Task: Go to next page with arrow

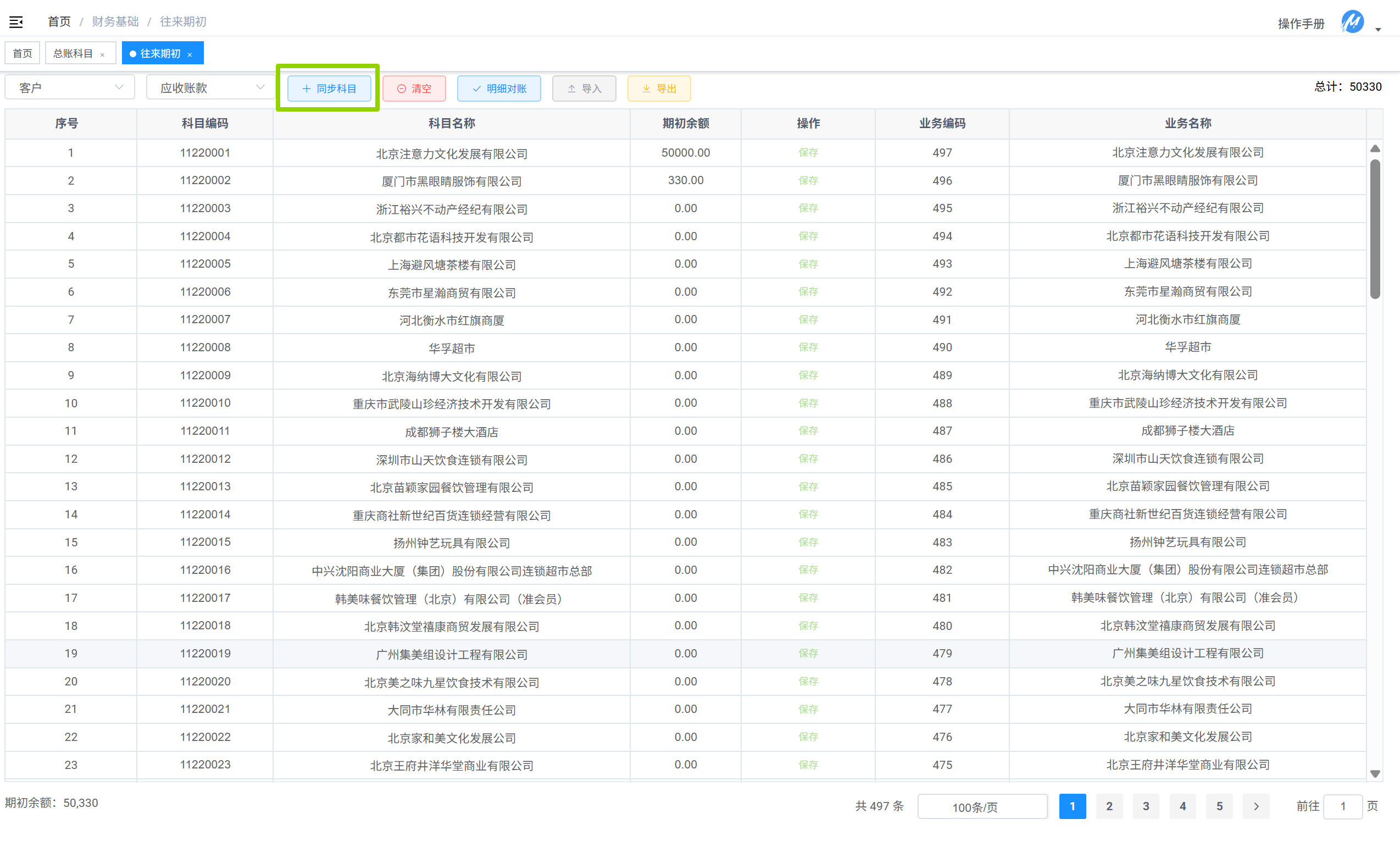Action: pyautogui.click(x=1255, y=806)
